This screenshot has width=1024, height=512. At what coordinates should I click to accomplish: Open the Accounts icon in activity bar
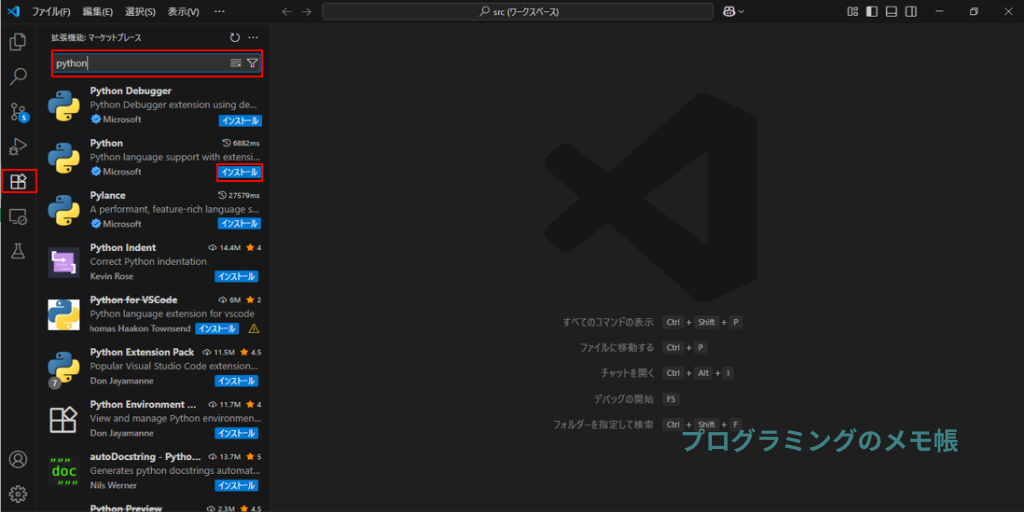(18, 459)
